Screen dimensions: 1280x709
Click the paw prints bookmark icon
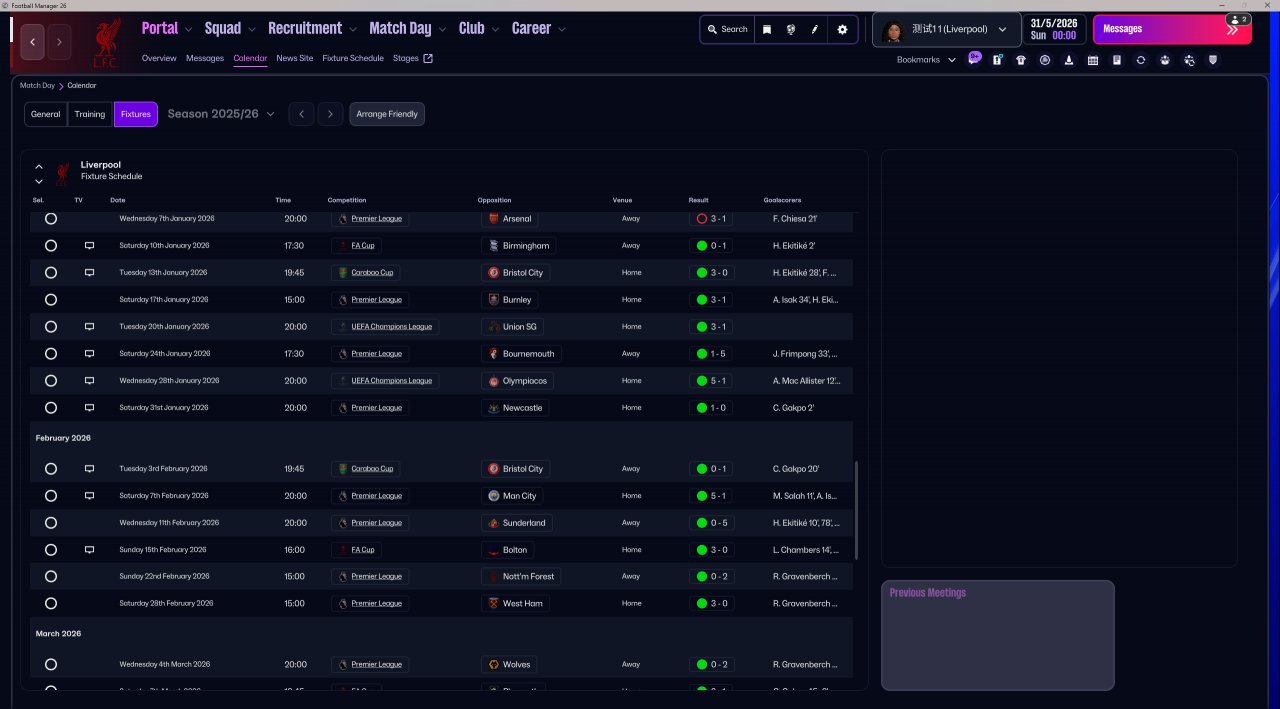(x=1189, y=60)
